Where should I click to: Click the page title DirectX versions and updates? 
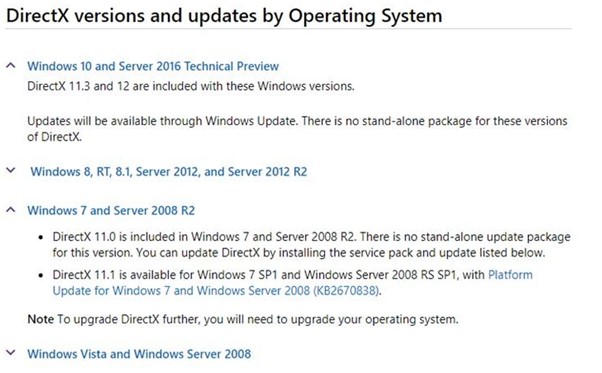tap(224, 16)
